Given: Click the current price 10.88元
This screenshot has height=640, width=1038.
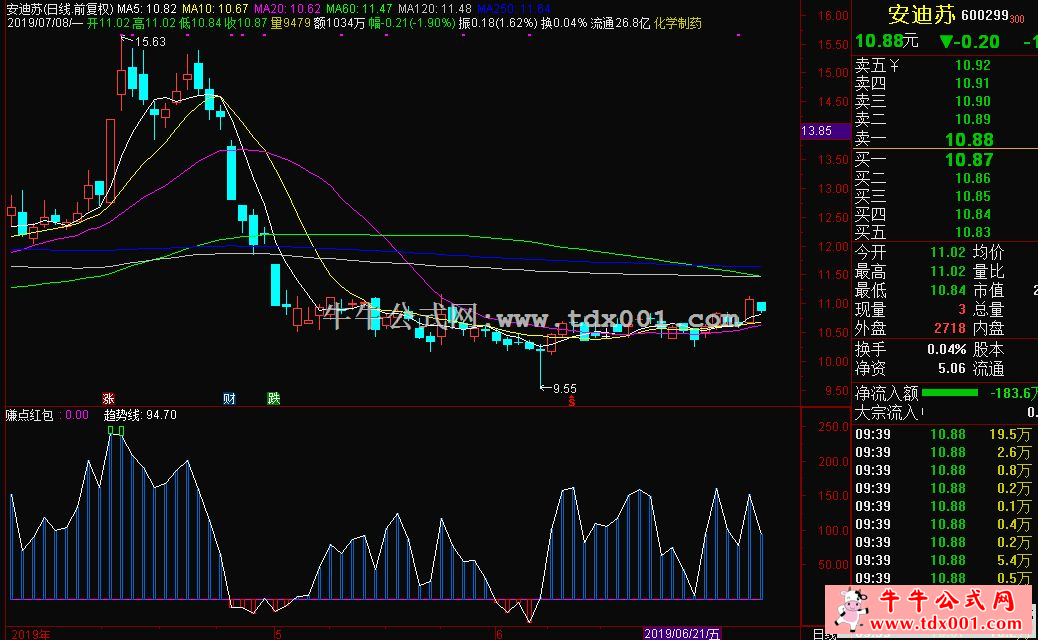Looking at the screenshot, I should coord(886,41).
